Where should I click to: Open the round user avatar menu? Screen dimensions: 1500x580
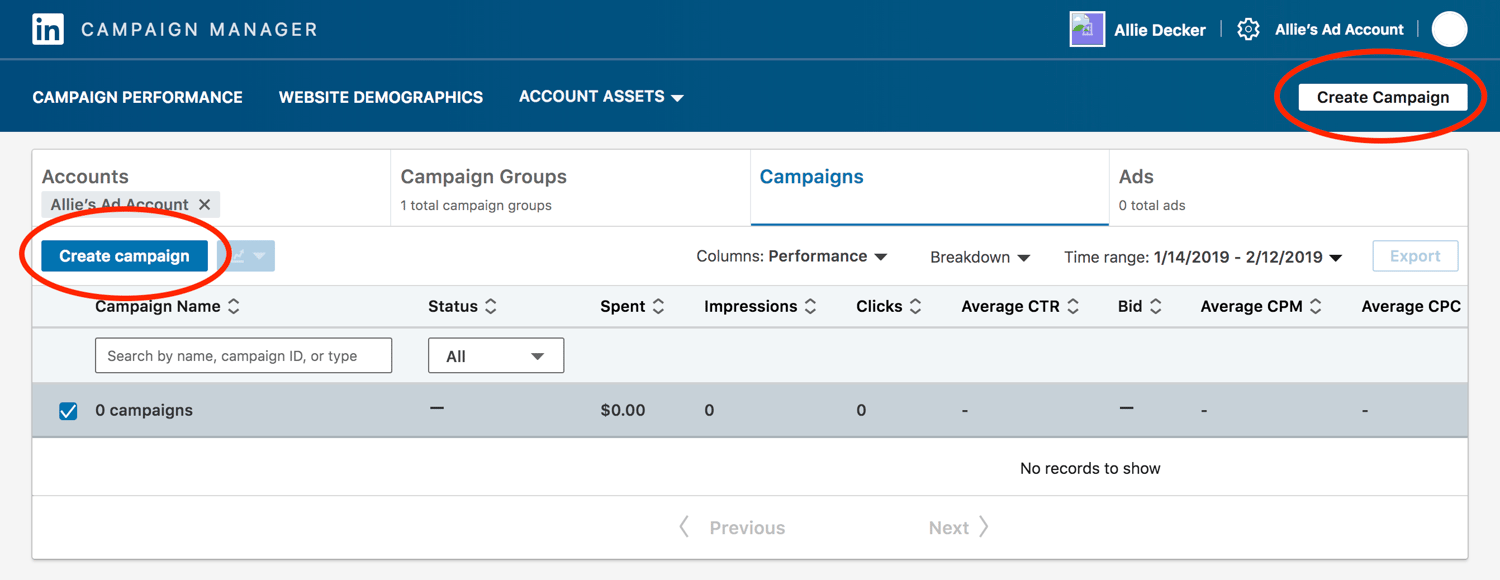(x=1449, y=30)
